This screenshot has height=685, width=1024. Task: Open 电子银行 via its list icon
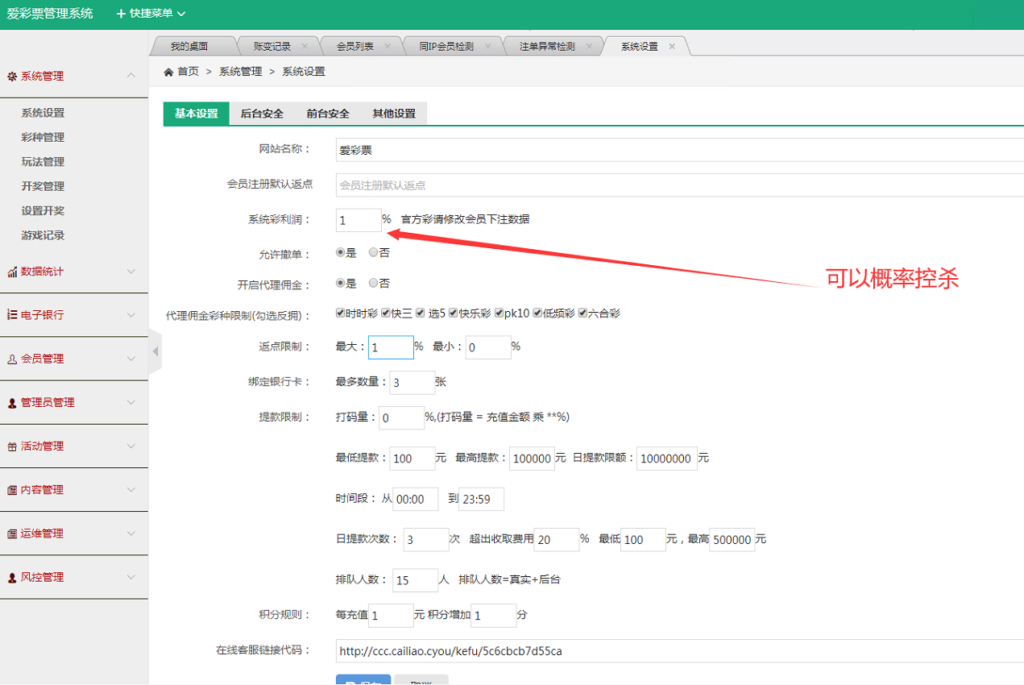point(12,314)
